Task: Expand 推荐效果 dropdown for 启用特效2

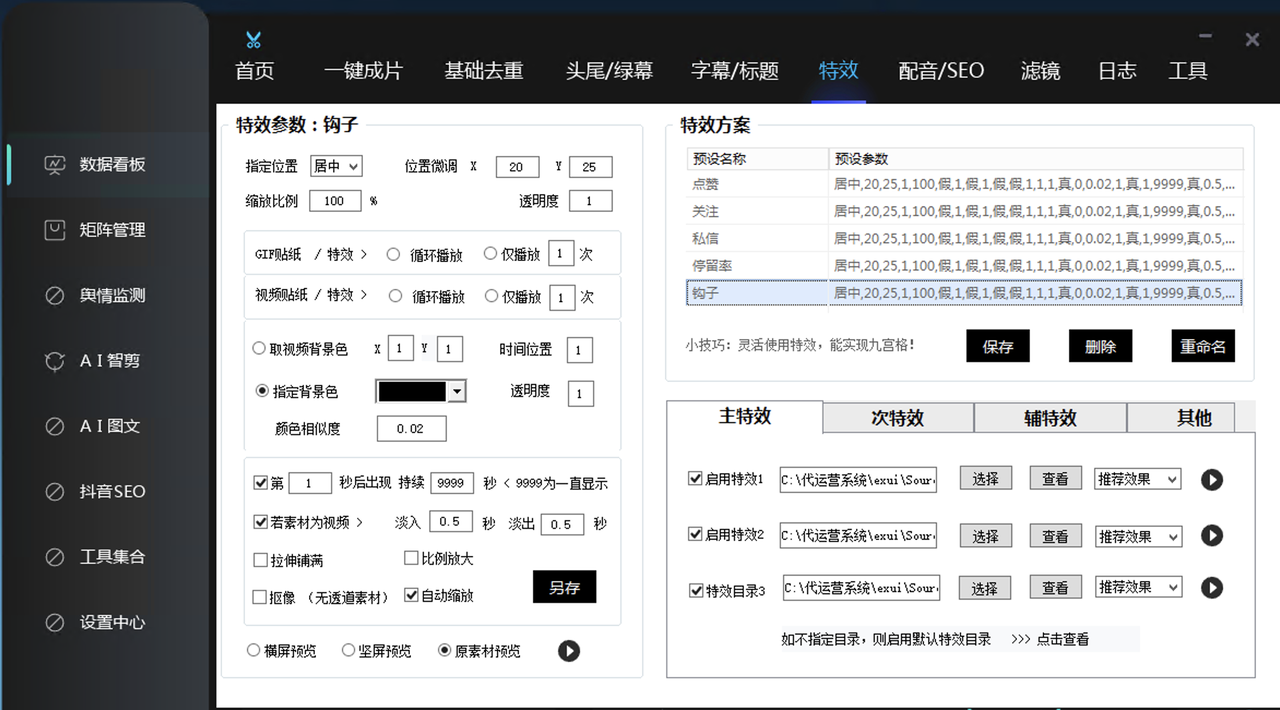Action: pyautogui.click(x=1137, y=536)
